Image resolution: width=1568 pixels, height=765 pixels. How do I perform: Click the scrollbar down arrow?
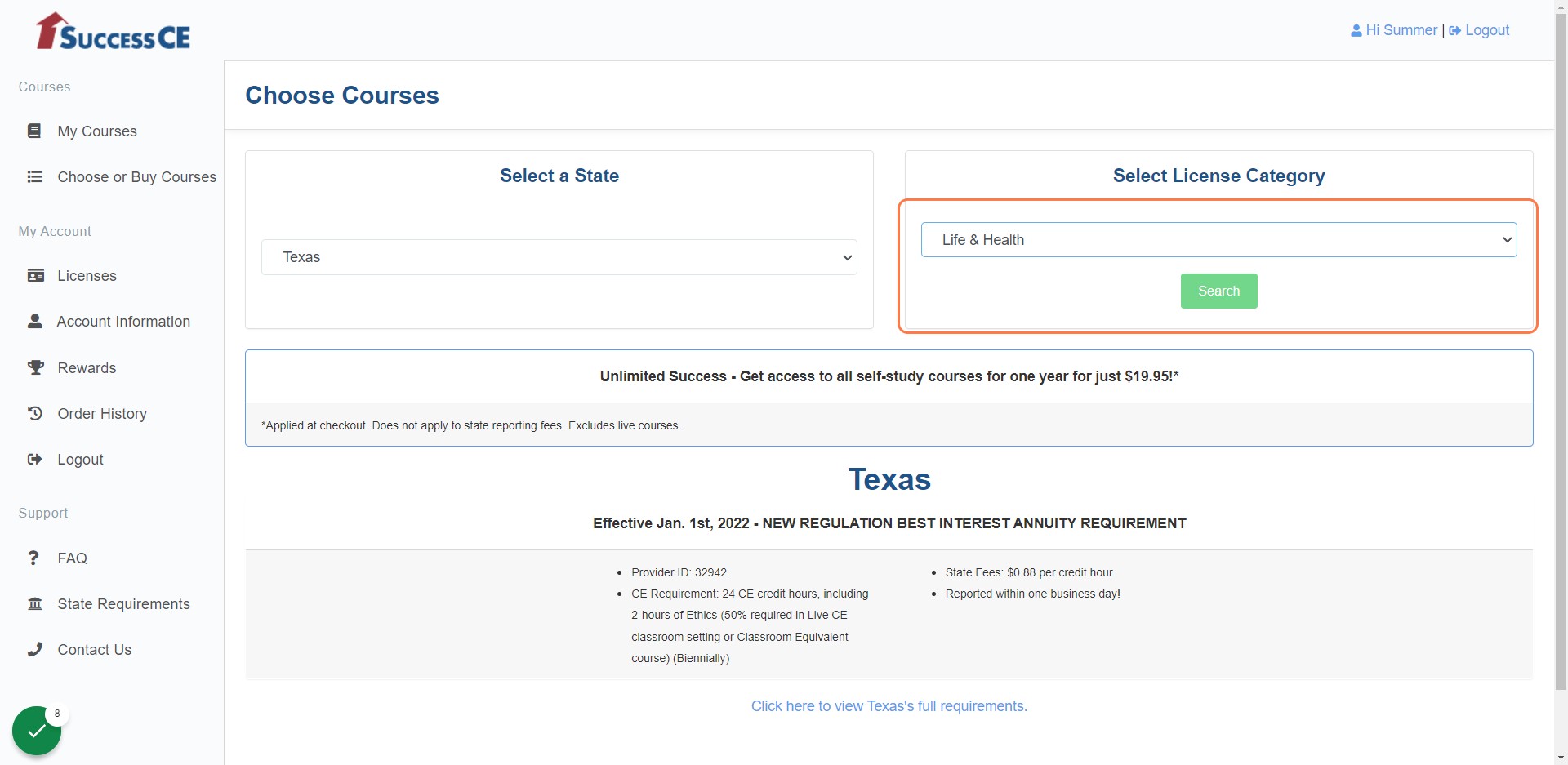1561,758
